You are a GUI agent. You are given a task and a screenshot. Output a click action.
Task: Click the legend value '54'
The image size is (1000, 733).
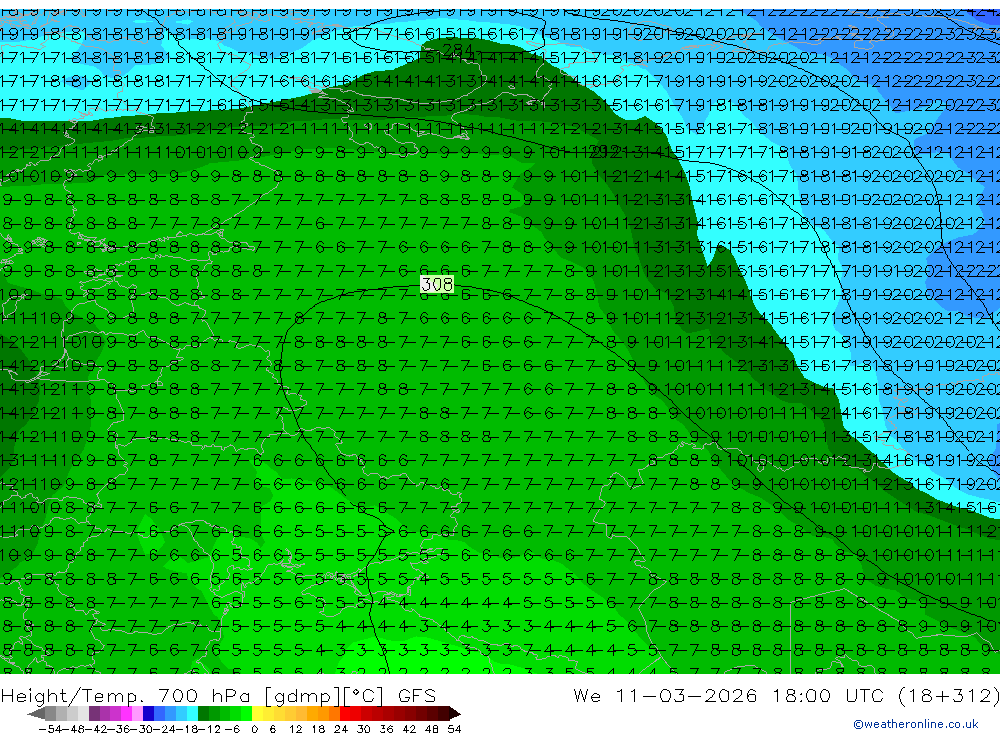(454, 729)
